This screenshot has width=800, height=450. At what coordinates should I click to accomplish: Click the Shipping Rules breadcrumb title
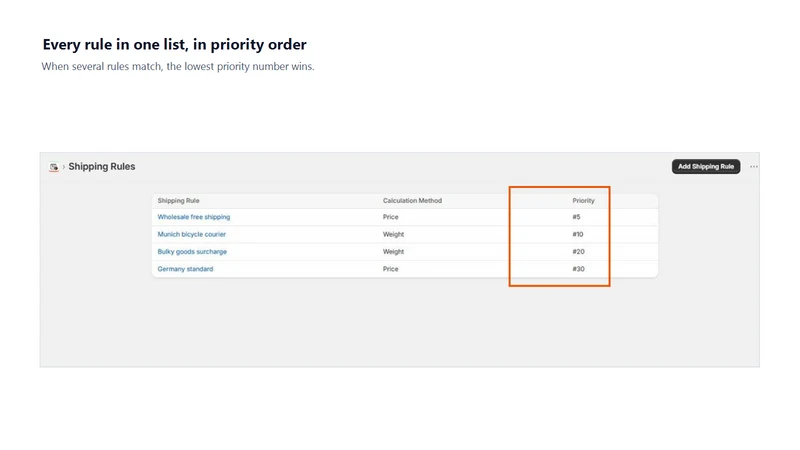pyautogui.click(x=102, y=166)
